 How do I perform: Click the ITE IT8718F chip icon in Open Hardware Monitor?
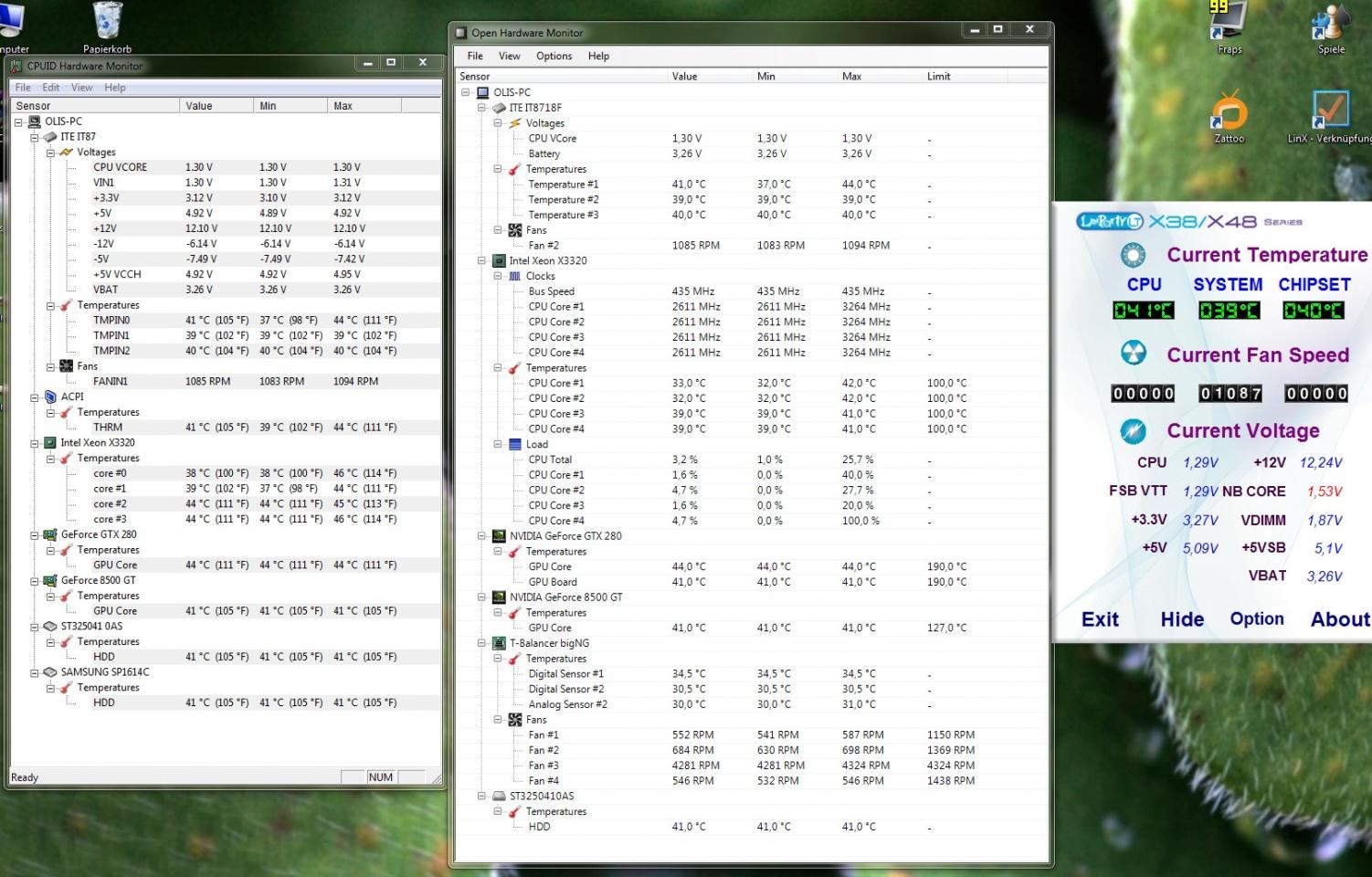499,108
